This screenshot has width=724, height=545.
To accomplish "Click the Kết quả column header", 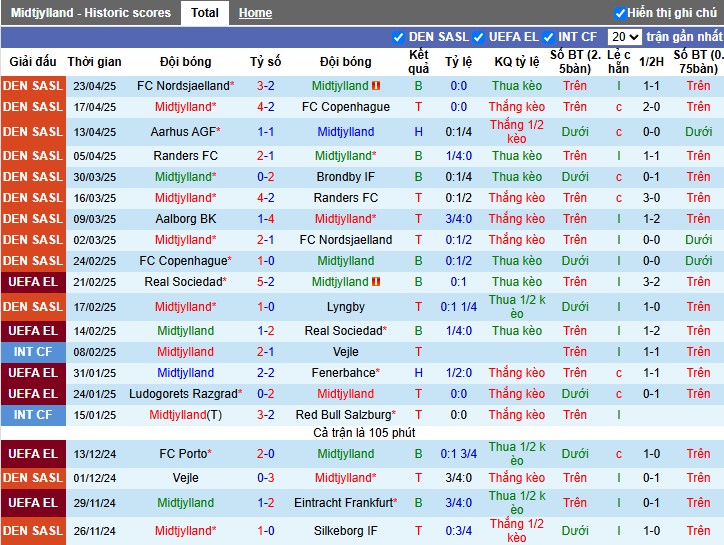I will (x=418, y=62).
